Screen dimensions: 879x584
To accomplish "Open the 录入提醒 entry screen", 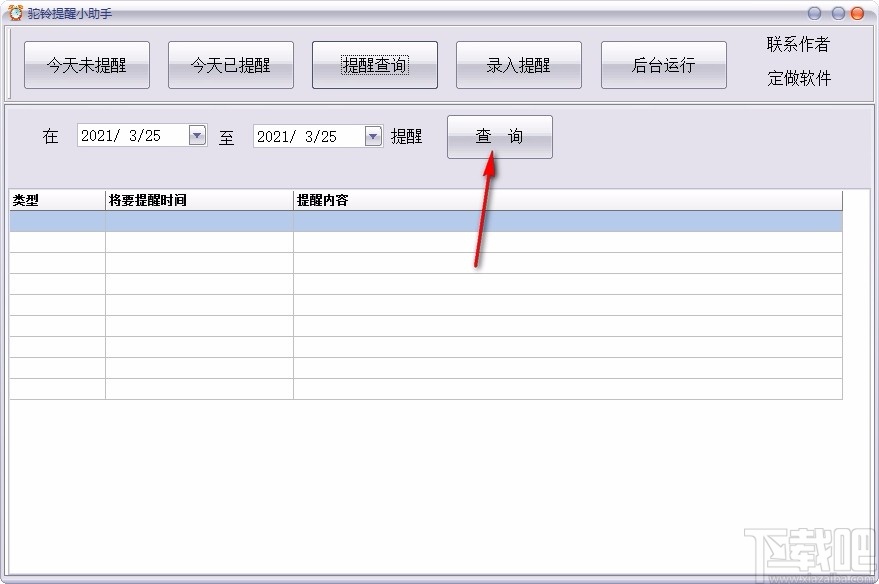I will [519, 63].
